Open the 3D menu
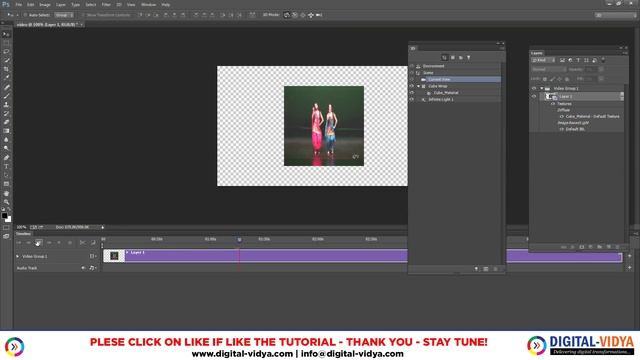Screen dimensions: 640x360 [x=119, y=4]
